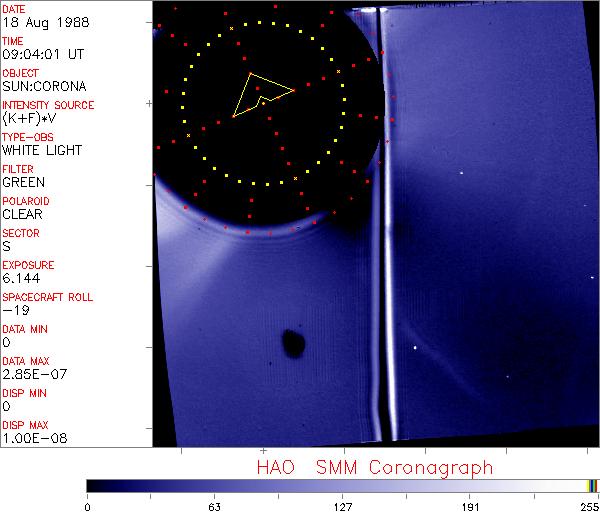Click the color bar tick label 63
This screenshot has height=512, width=600.
pos(214,506)
